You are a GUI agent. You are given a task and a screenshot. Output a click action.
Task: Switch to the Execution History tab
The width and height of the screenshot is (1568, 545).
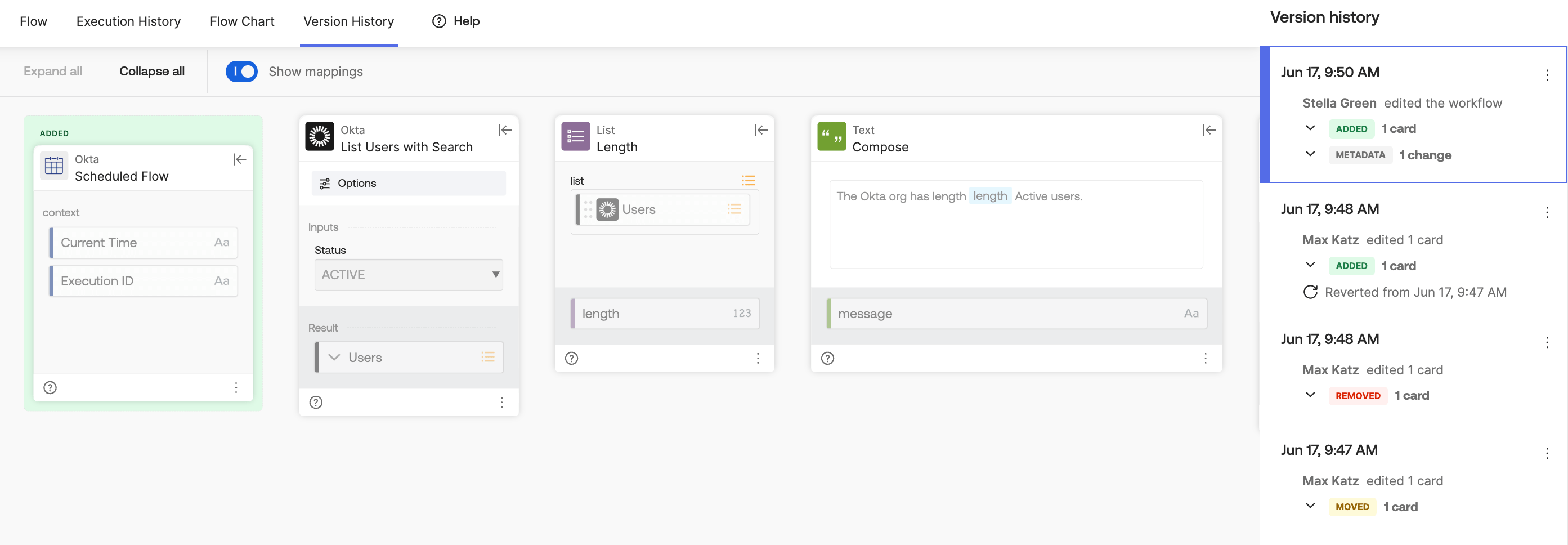[x=128, y=21]
